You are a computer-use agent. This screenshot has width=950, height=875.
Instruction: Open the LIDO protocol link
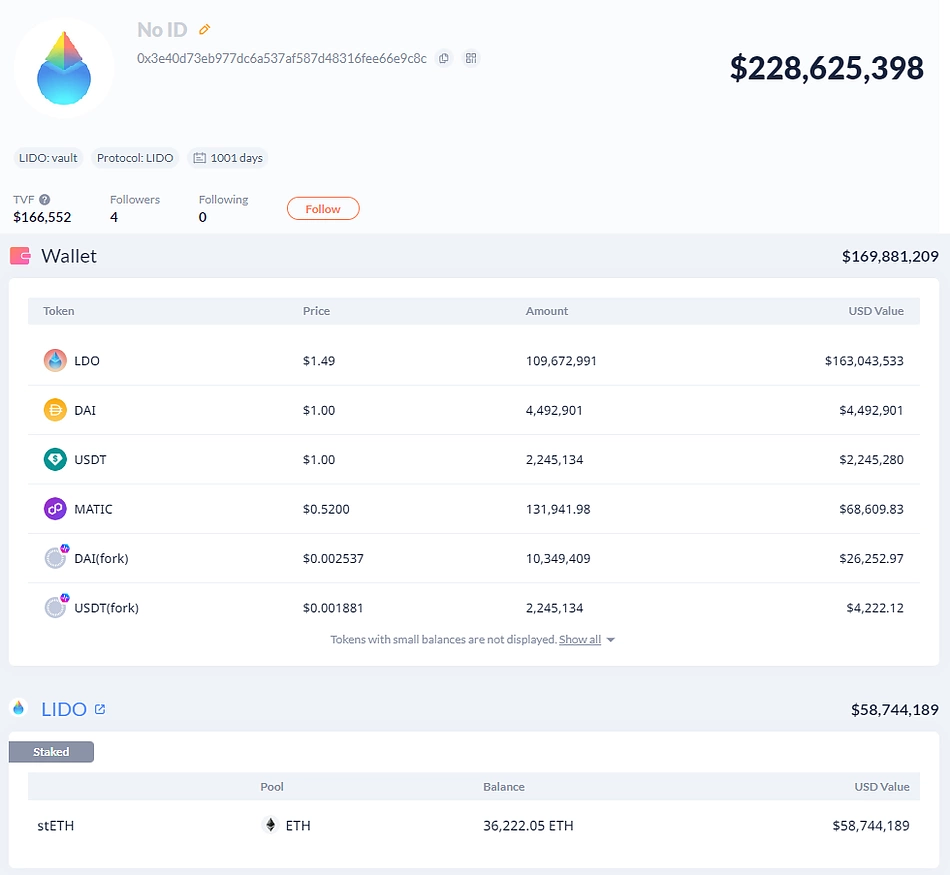64,709
